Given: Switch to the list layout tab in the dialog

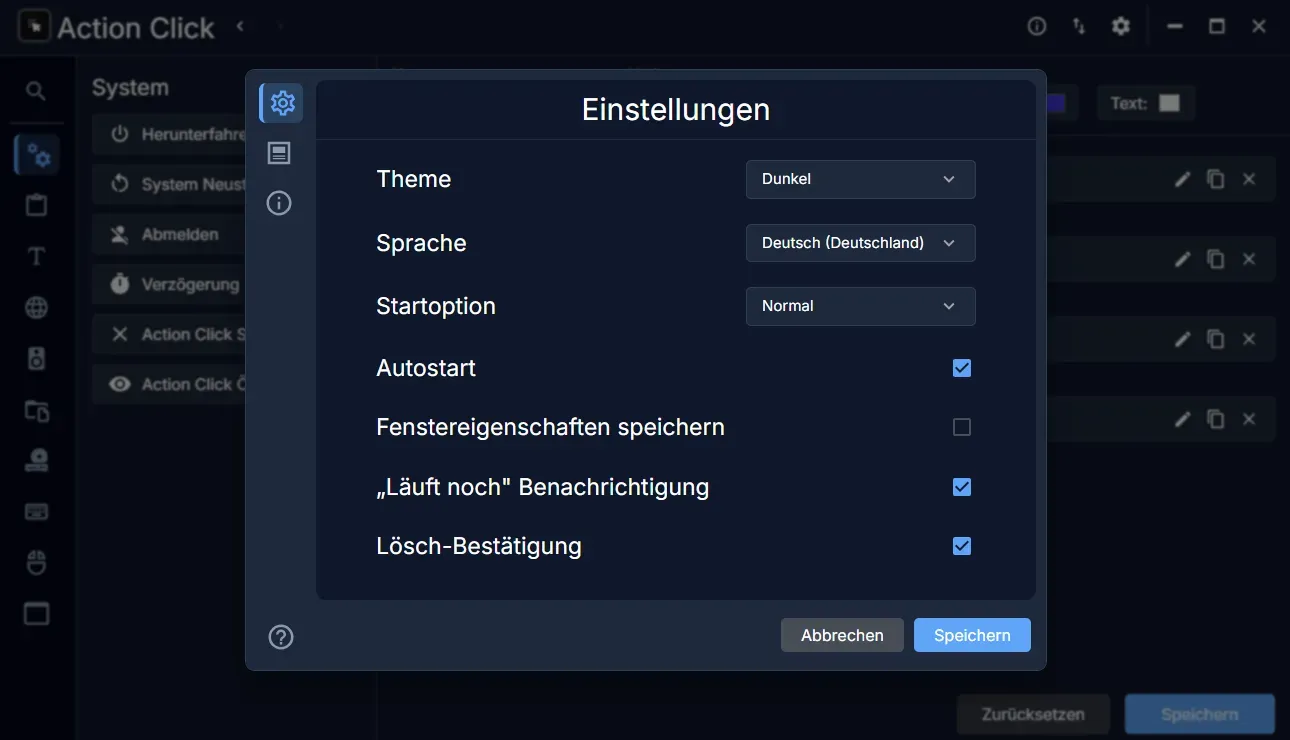Looking at the screenshot, I should 279,153.
